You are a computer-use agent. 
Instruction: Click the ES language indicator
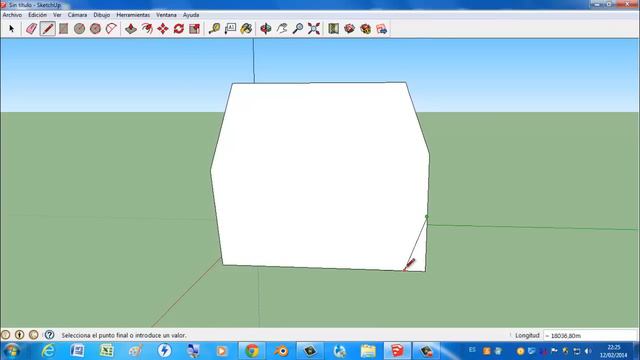coord(472,350)
